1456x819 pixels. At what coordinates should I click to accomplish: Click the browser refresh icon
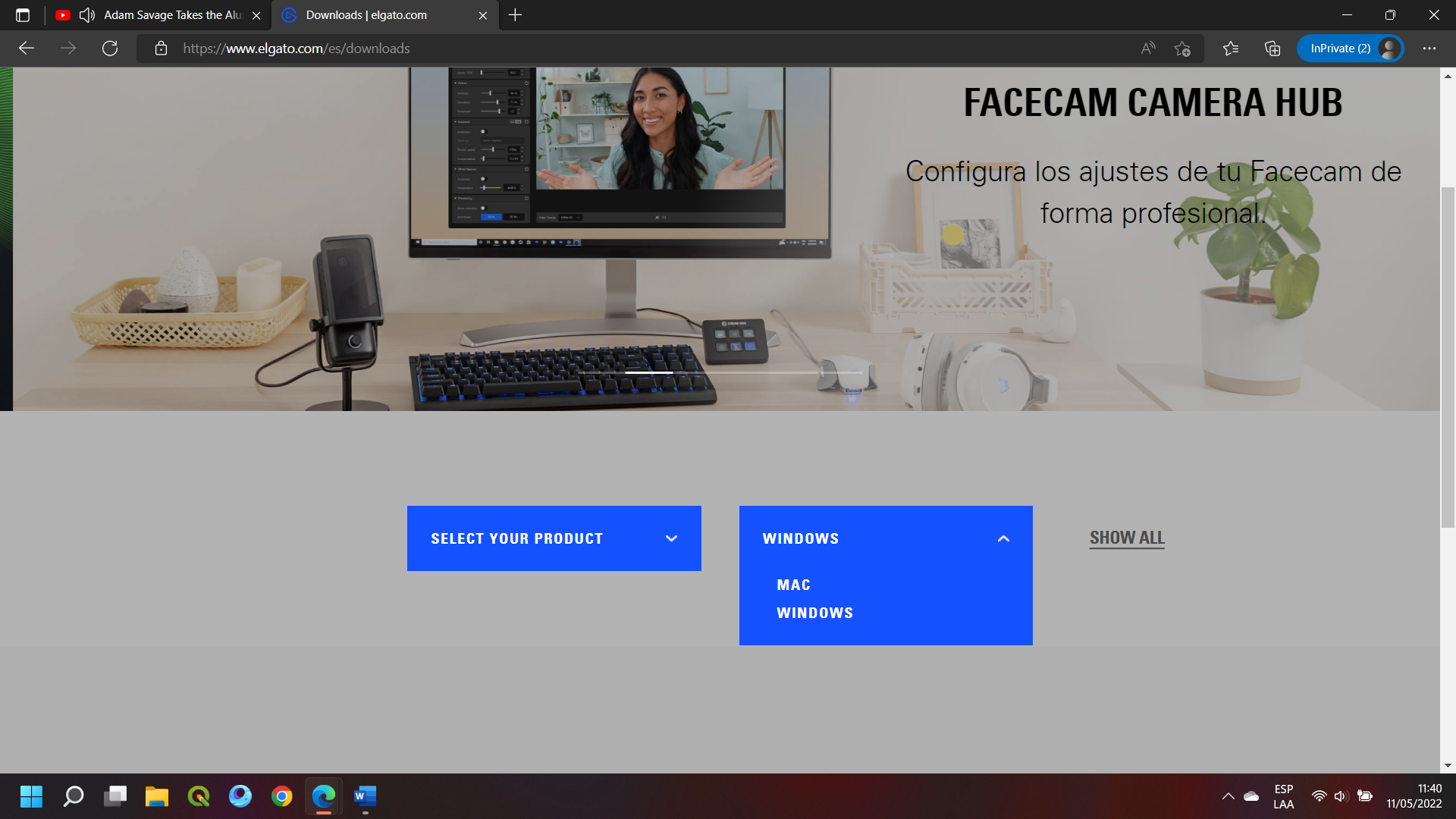[x=110, y=49]
